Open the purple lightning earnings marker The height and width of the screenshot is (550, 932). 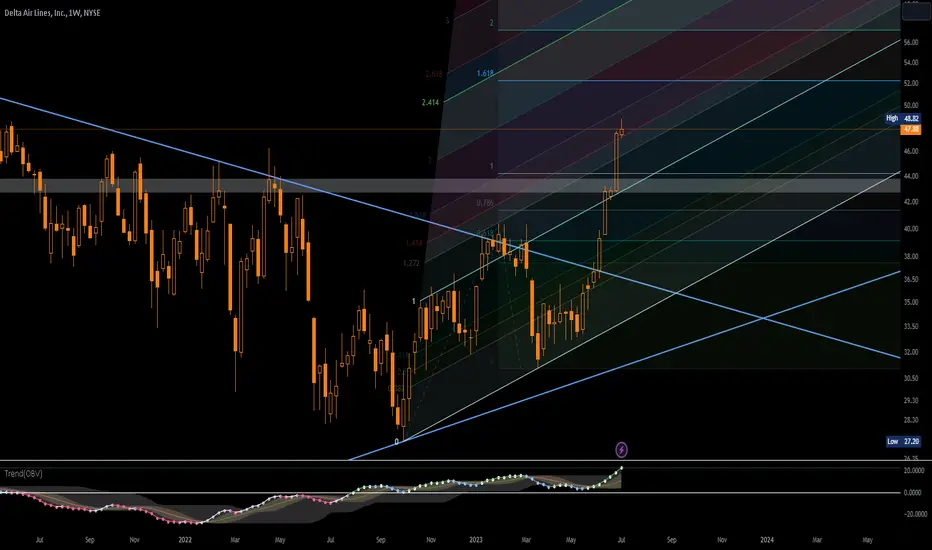pos(621,450)
